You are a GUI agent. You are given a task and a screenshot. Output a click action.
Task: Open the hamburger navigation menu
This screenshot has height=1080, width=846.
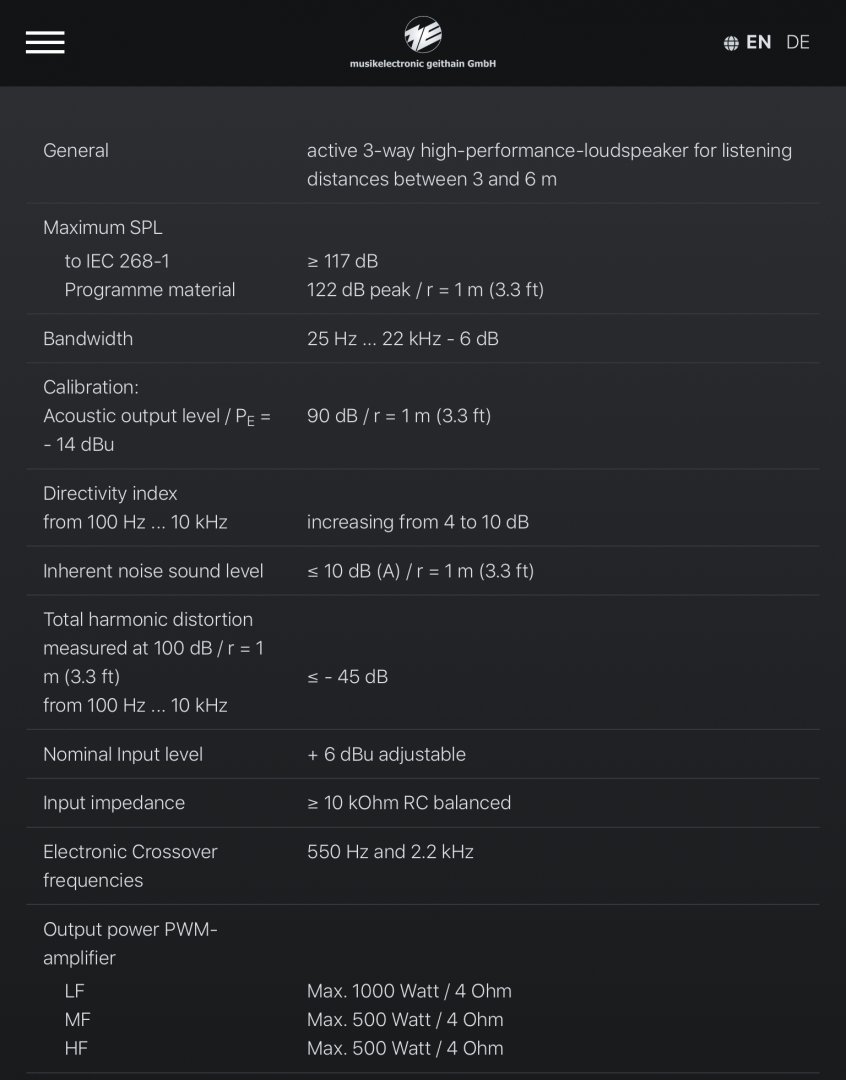click(45, 42)
